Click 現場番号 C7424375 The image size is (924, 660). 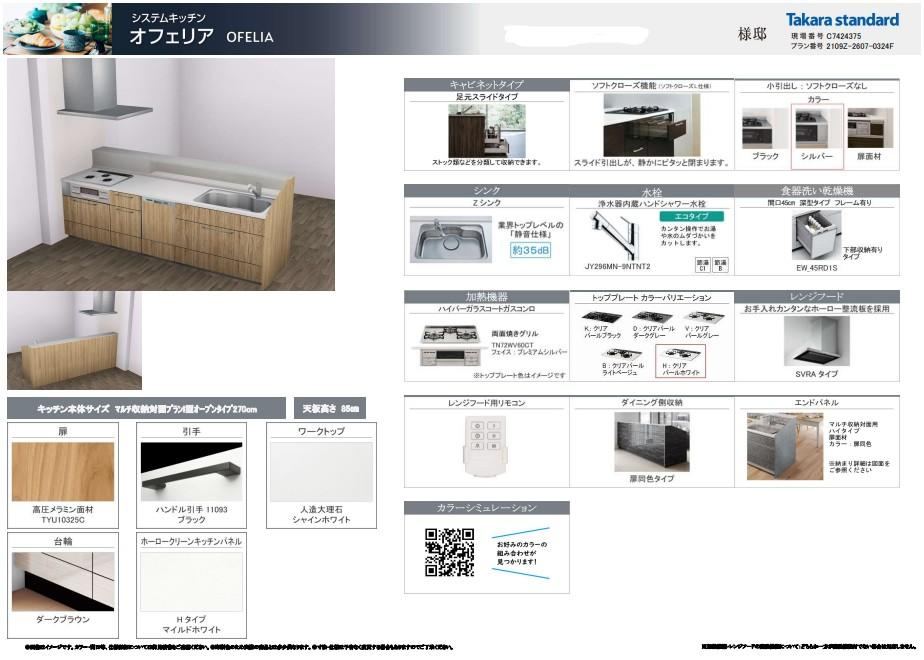(826, 37)
